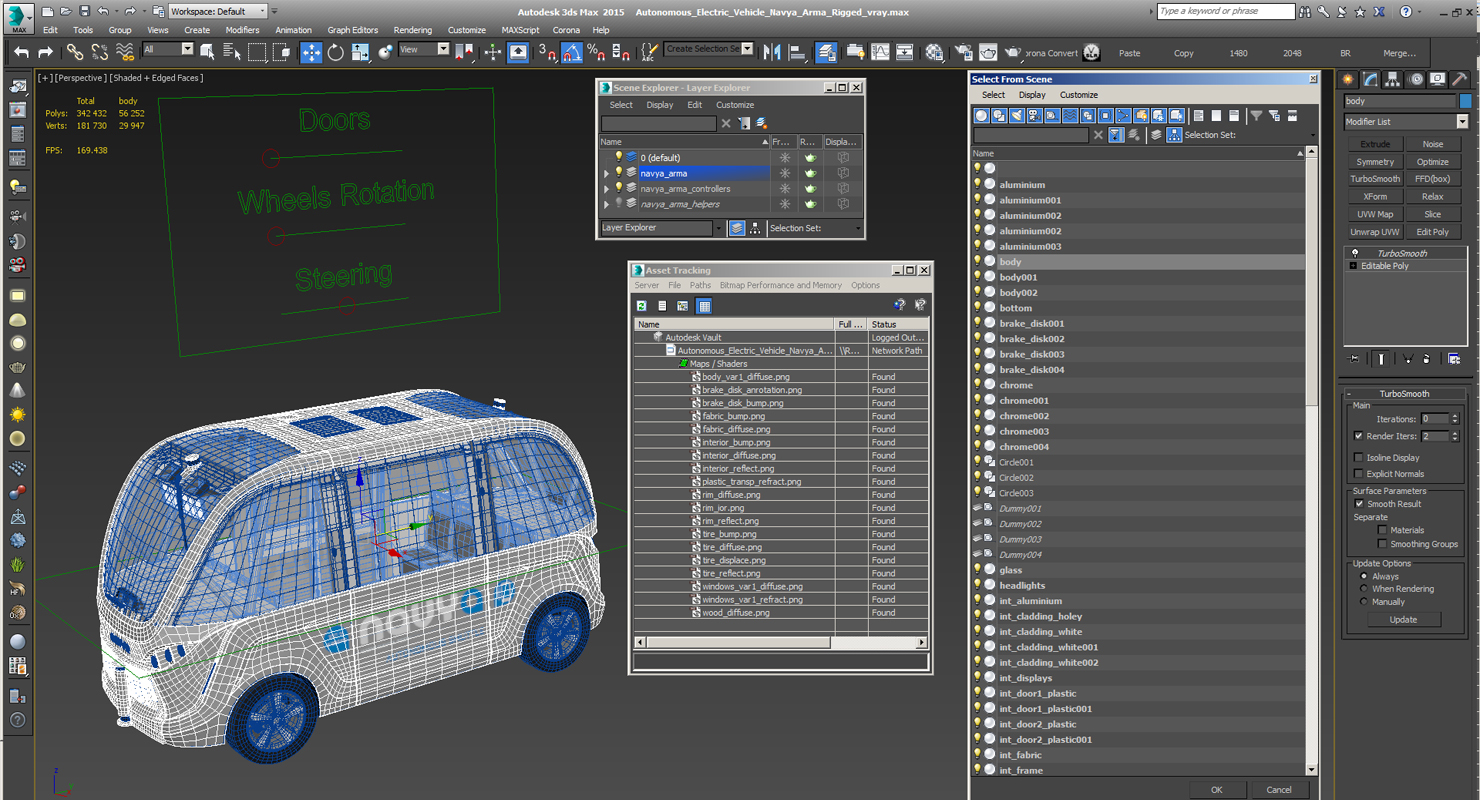Activate the Select and Rotate tool
The width and height of the screenshot is (1480, 800).
click(336, 52)
